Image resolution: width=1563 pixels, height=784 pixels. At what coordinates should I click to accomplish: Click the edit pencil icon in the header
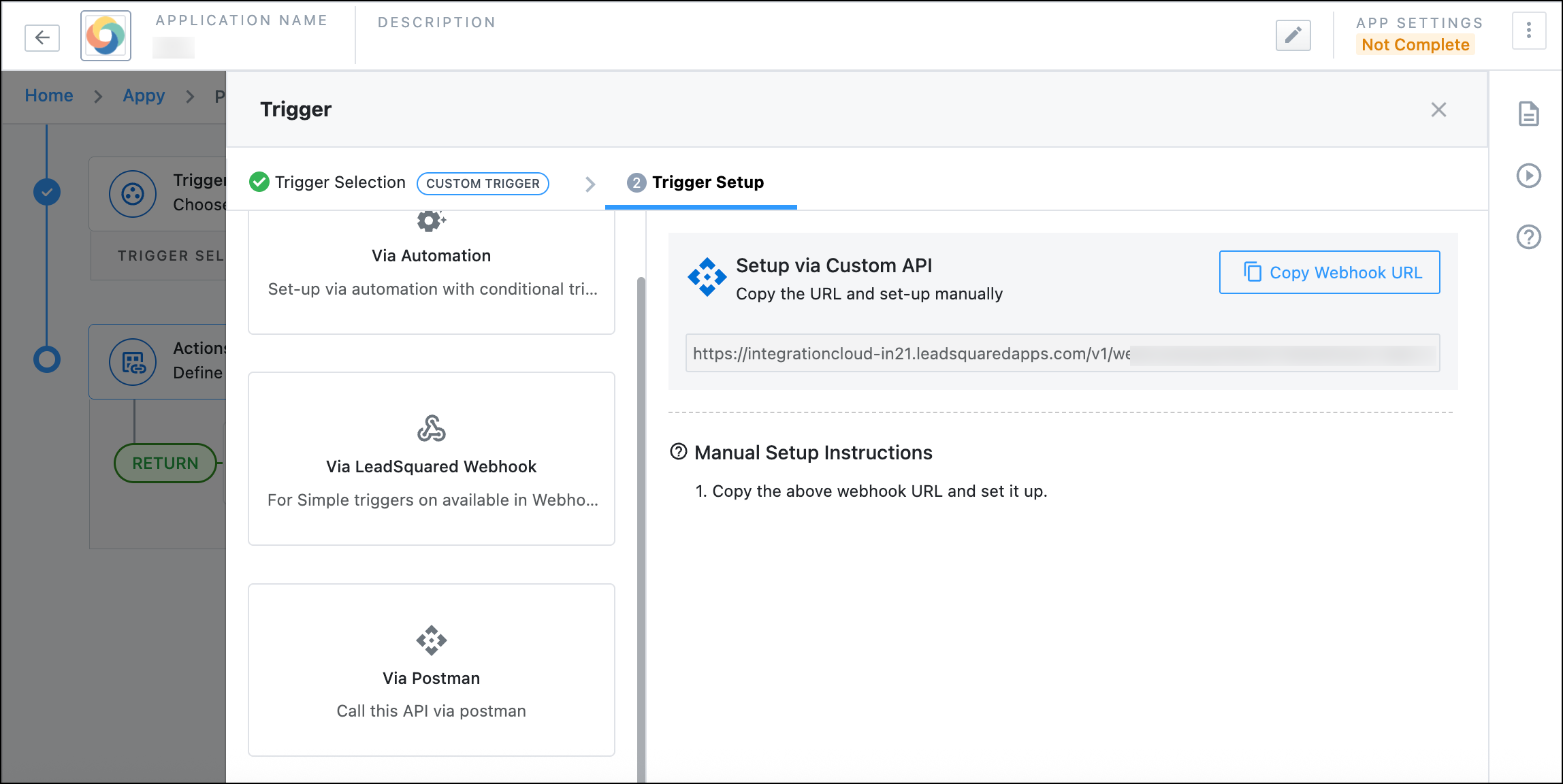click(1292, 35)
